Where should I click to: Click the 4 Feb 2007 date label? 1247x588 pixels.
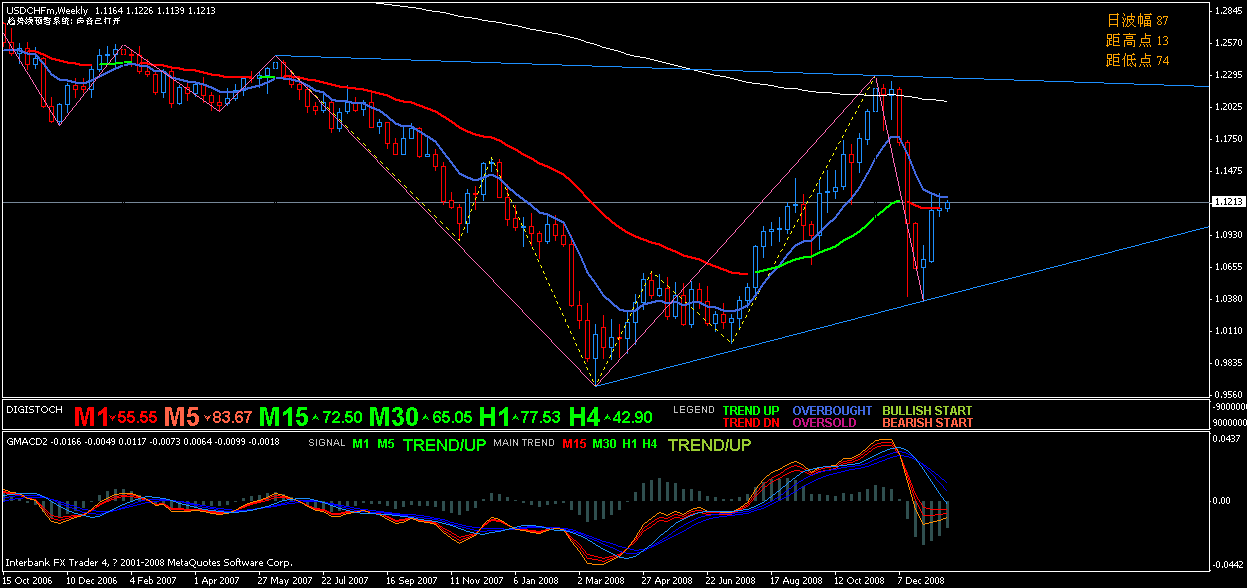(154, 579)
